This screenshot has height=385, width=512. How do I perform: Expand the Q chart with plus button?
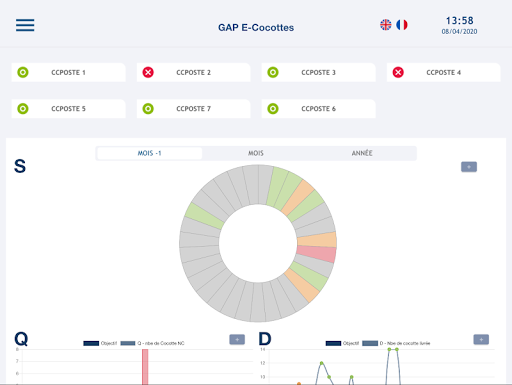click(x=237, y=339)
